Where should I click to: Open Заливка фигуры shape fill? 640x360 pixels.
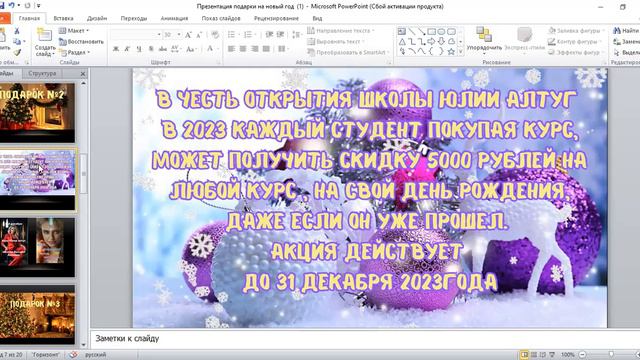(x=576, y=31)
